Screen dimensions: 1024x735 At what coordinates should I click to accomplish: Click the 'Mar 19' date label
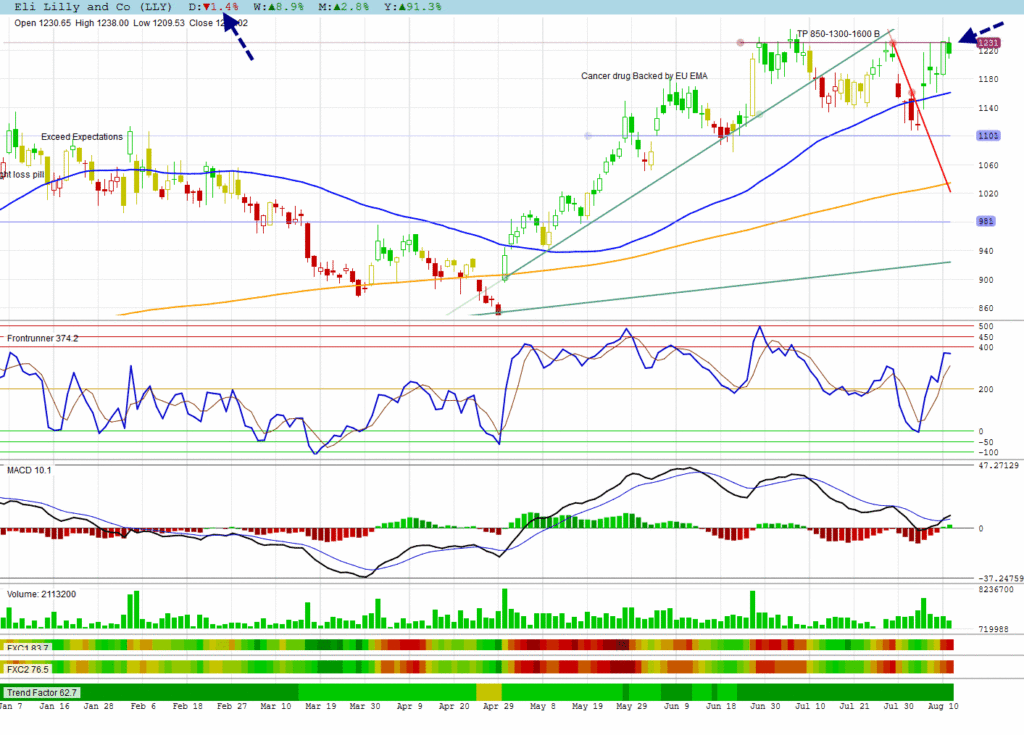click(x=321, y=706)
